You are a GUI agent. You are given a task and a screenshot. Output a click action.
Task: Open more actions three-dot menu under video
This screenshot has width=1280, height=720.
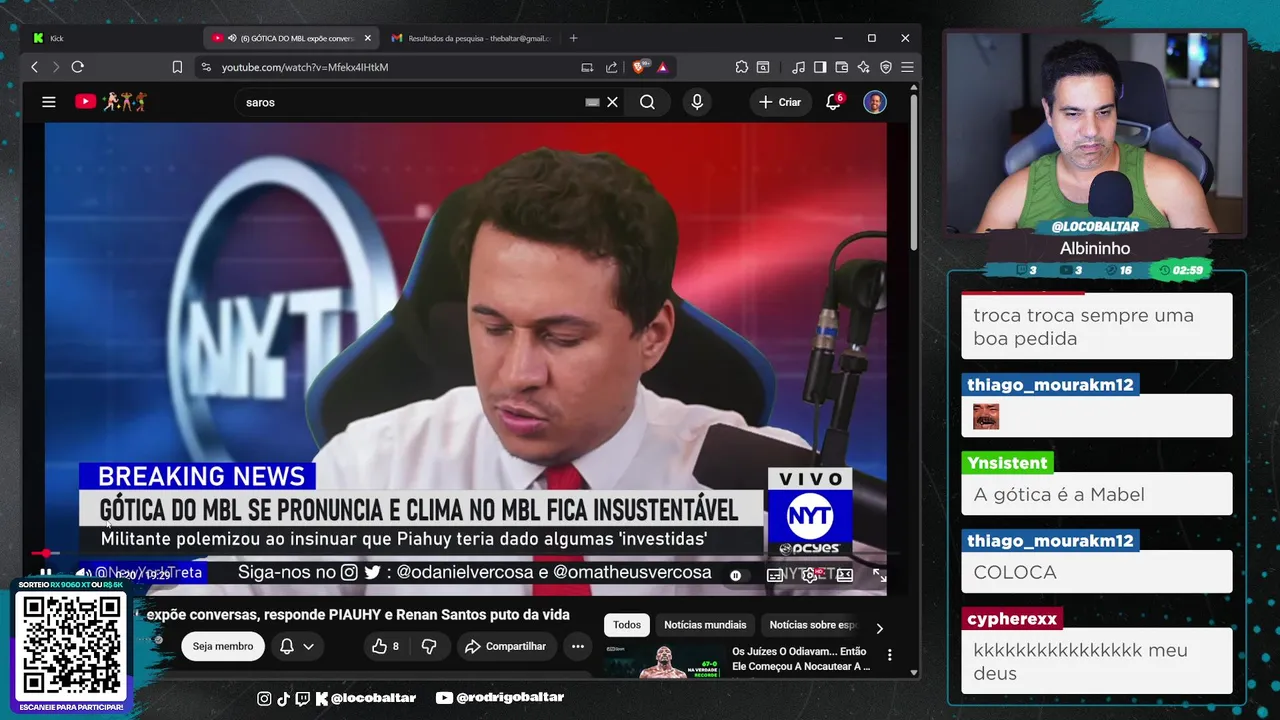(x=578, y=646)
